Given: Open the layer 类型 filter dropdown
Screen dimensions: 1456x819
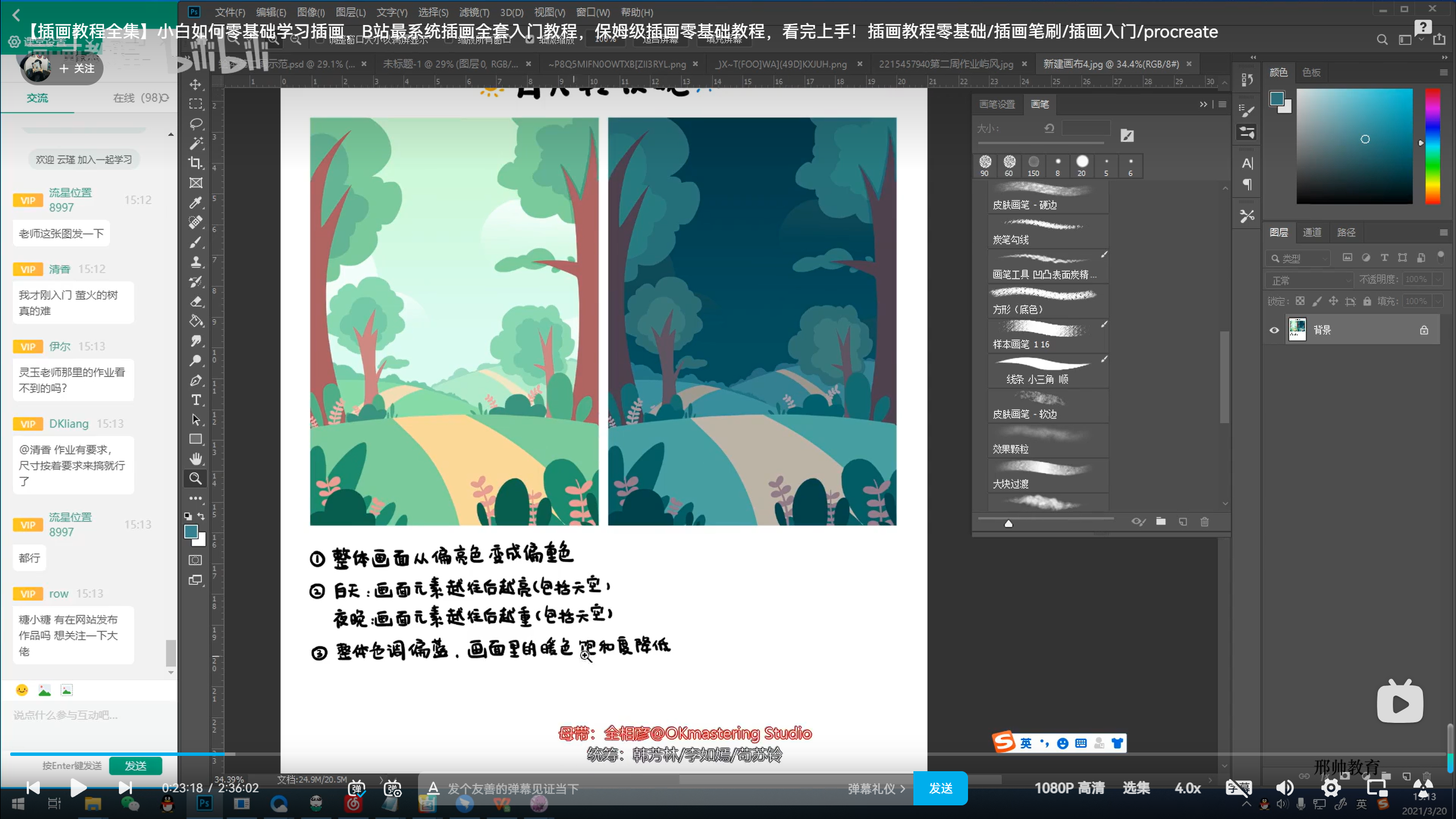Looking at the screenshot, I should 1298,258.
